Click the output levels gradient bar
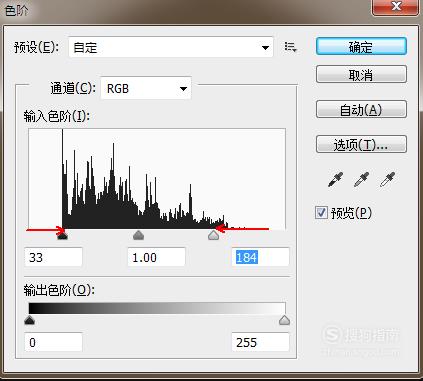This screenshot has width=423, height=381. 157,308
